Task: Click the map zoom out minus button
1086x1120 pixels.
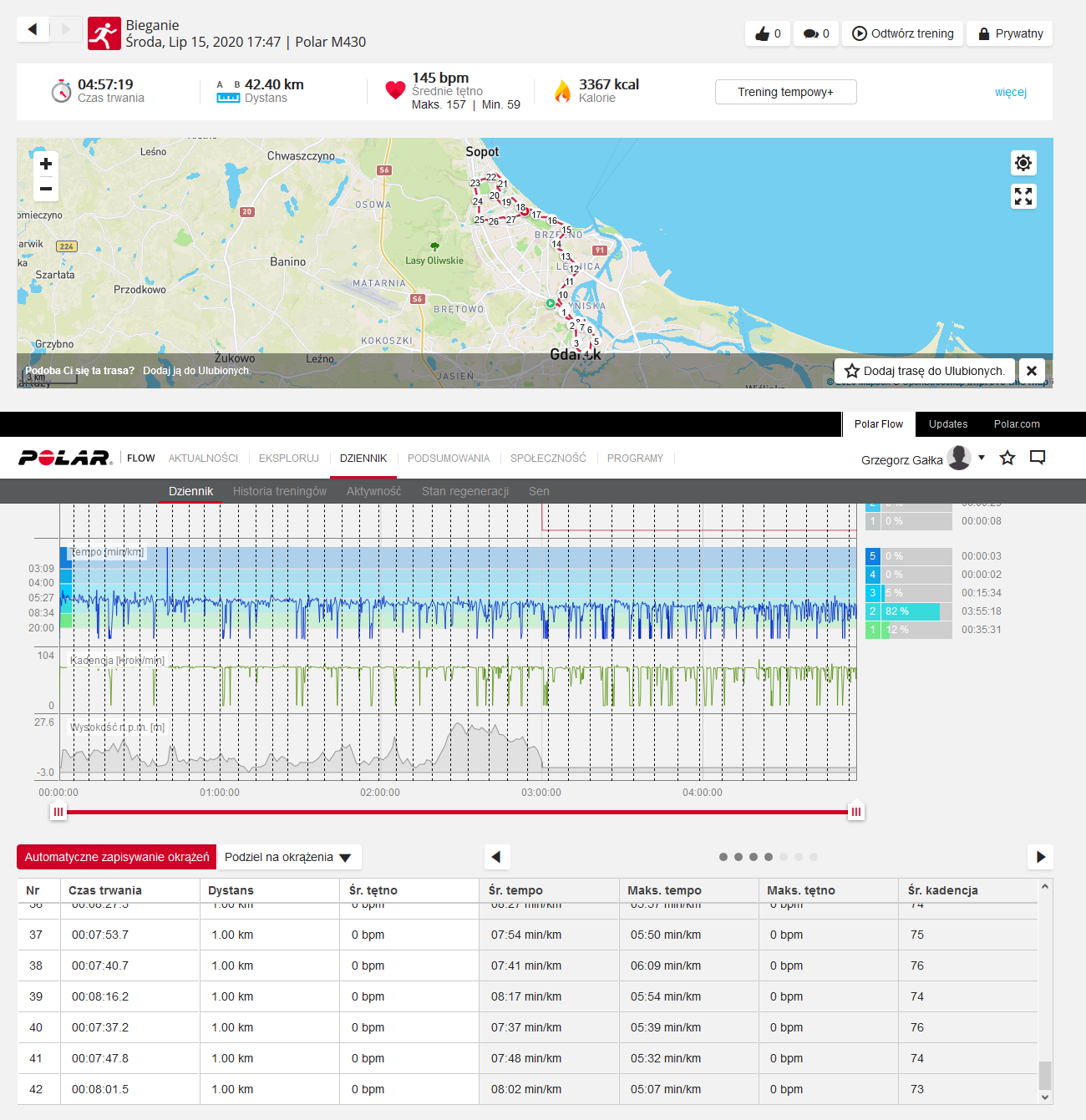Action: [46, 189]
